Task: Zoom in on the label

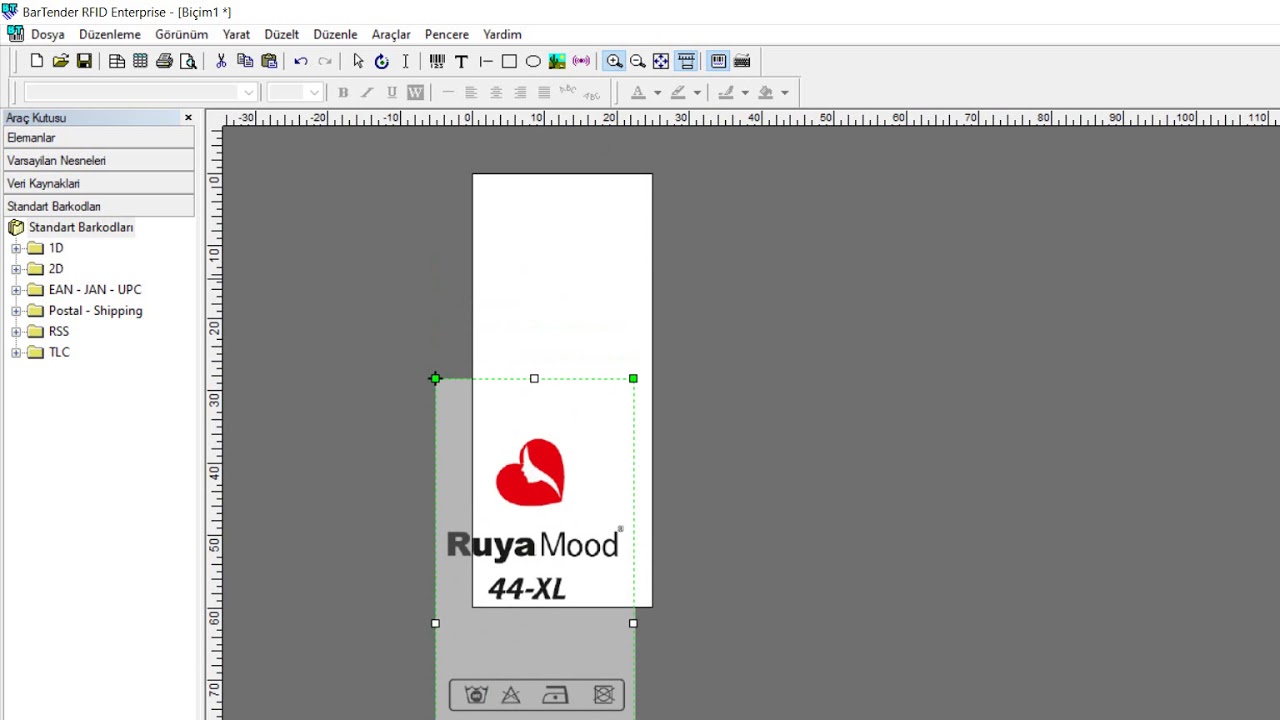Action: pos(614,61)
